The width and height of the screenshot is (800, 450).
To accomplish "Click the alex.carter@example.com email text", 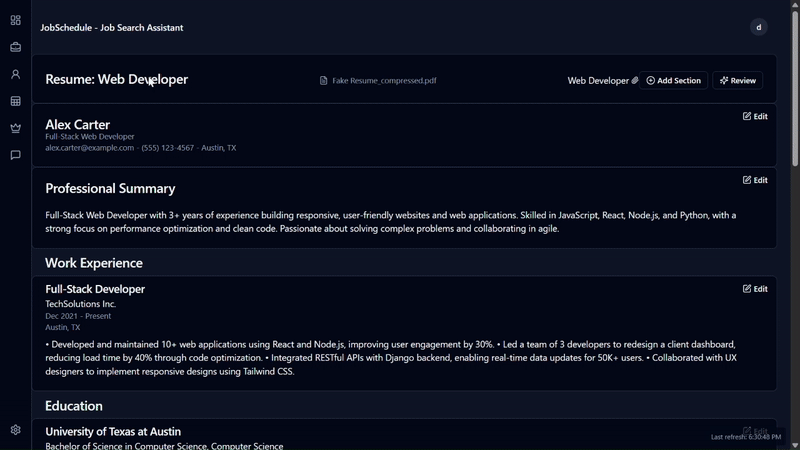I will point(89,148).
